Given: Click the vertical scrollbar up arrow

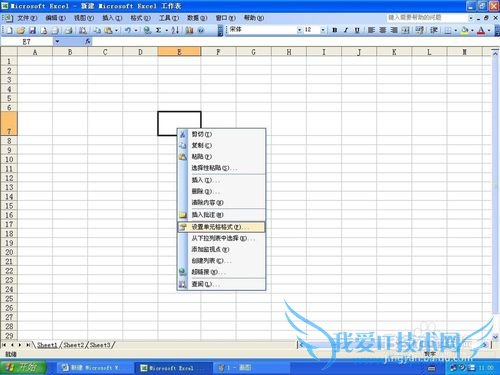Looking at the screenshot, I should coord(495,53).
